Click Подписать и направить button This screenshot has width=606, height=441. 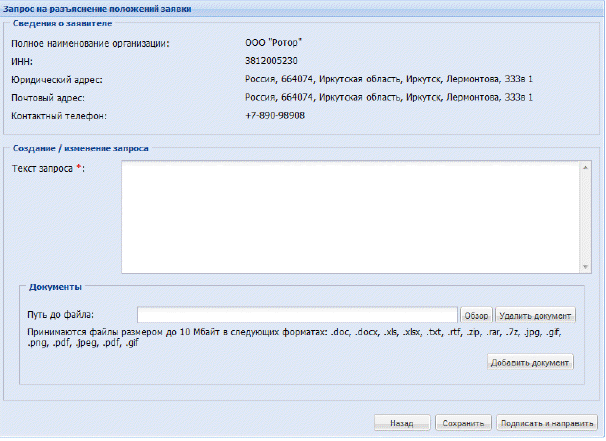(x=547, y=423)
